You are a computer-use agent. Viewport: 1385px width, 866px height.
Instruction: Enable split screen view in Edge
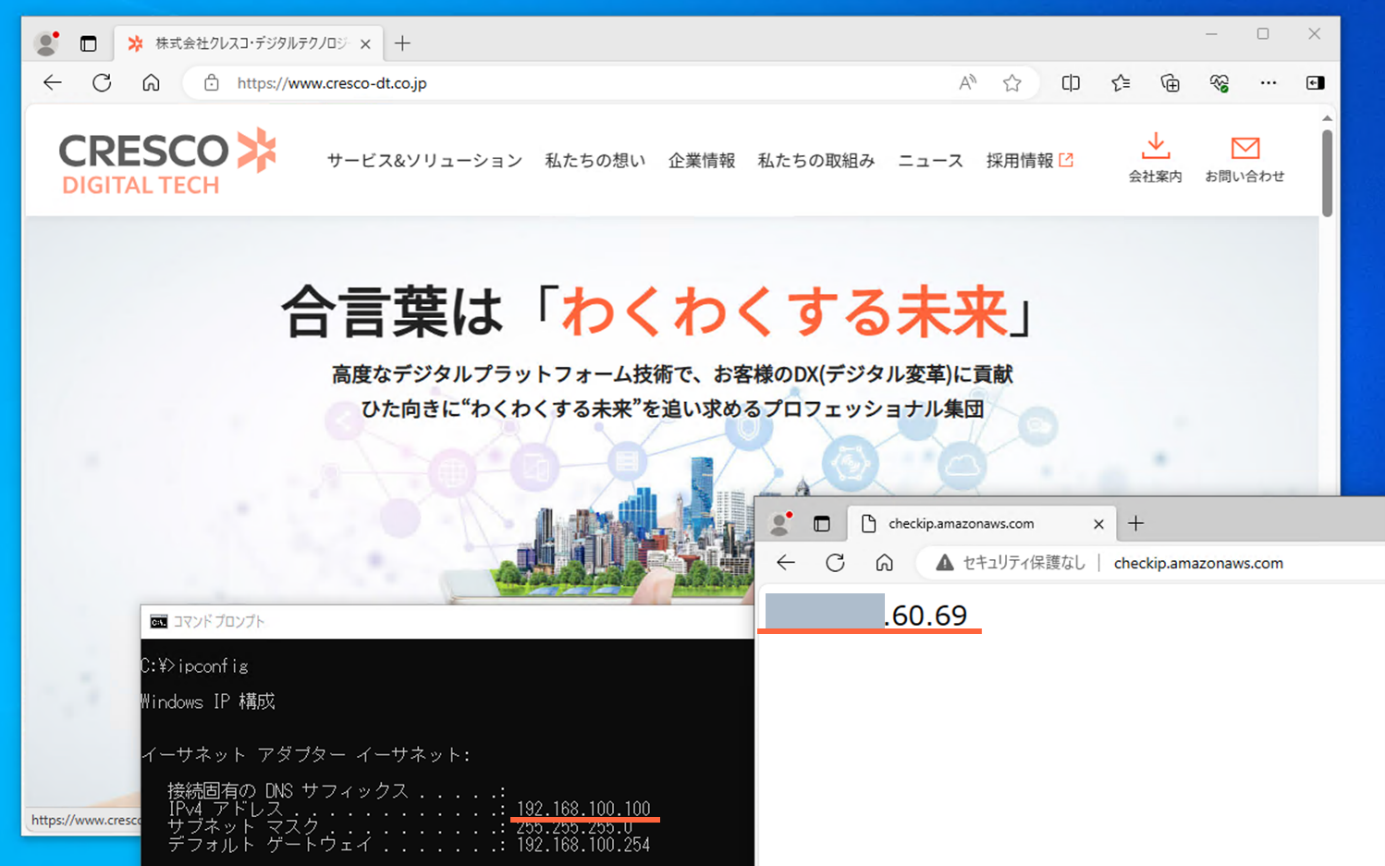pyautogui.click(x=1071, y=83)
